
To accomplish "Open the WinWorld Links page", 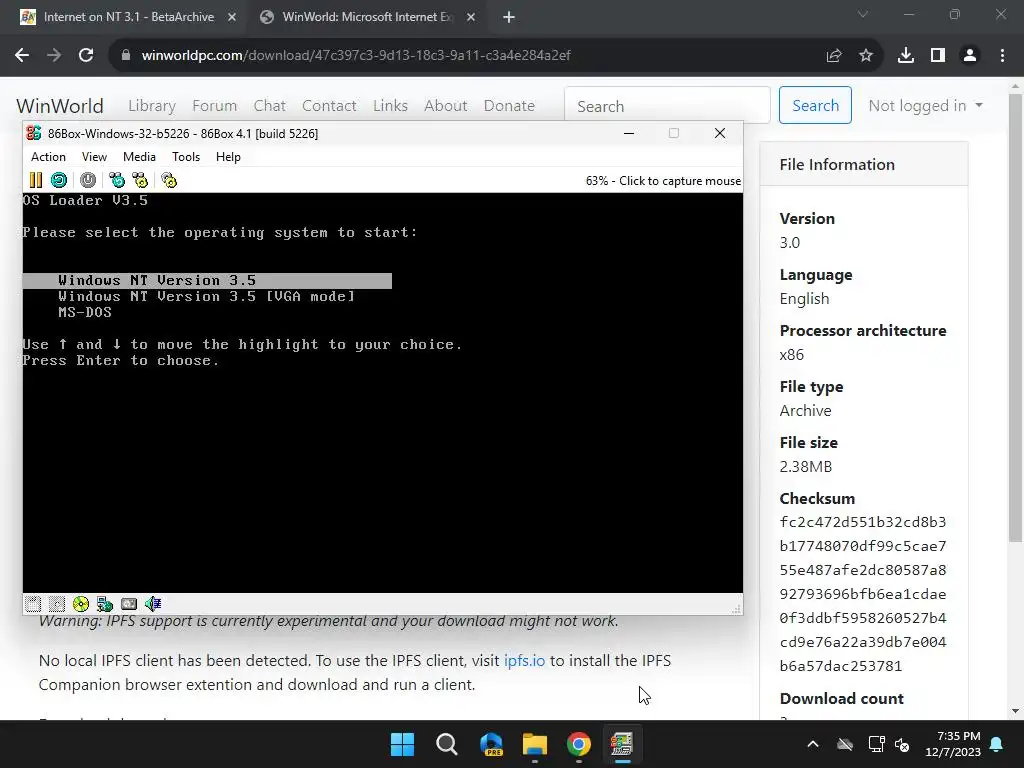I will 391,106.
